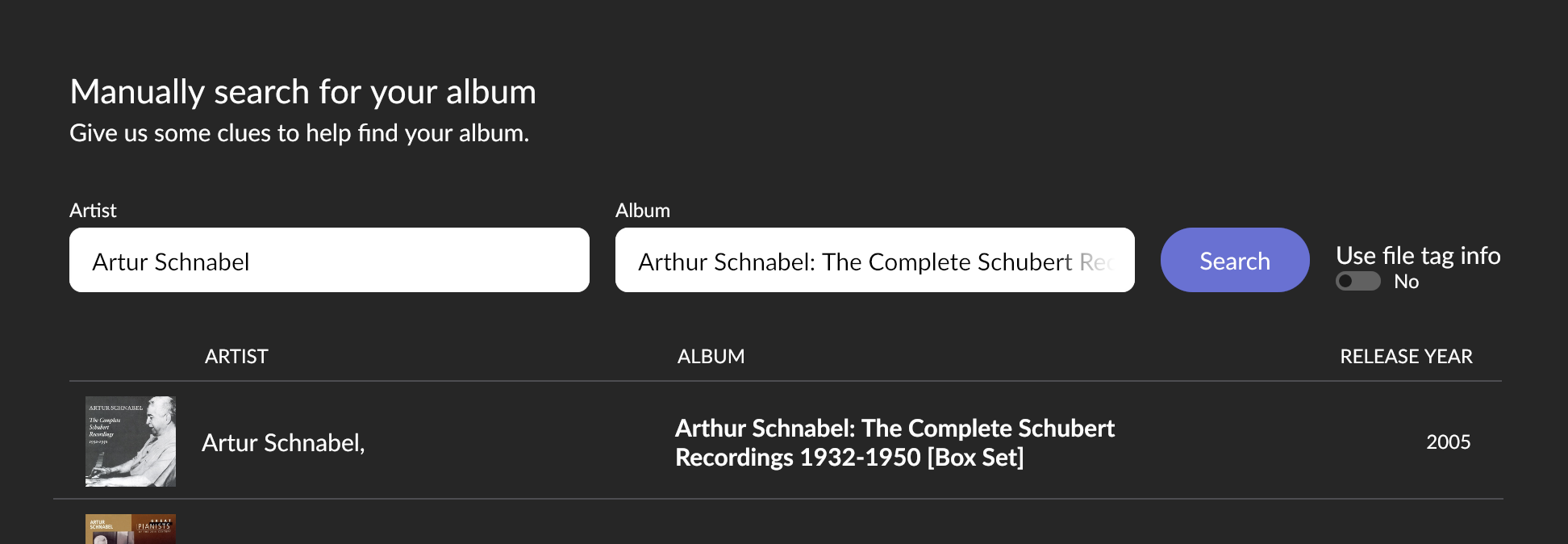Viewport: 1568px width, 544px height.
Task: Focus the Artist input field
Action: [329, 261]
